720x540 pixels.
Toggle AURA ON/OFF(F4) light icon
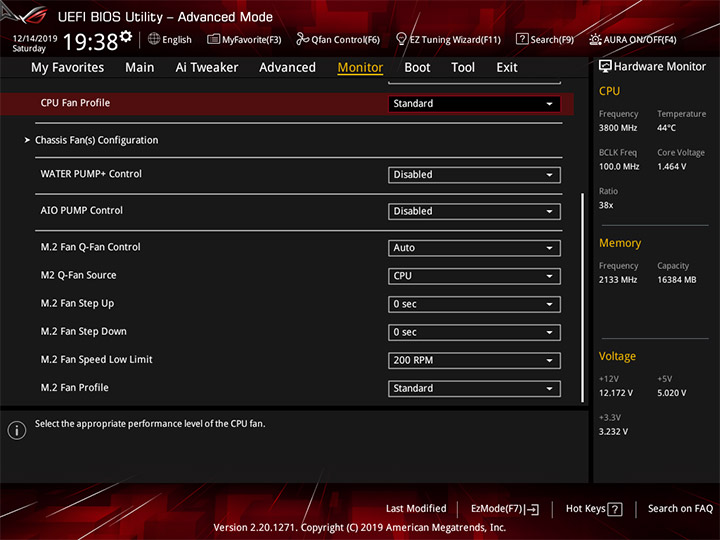click(595, 39)
